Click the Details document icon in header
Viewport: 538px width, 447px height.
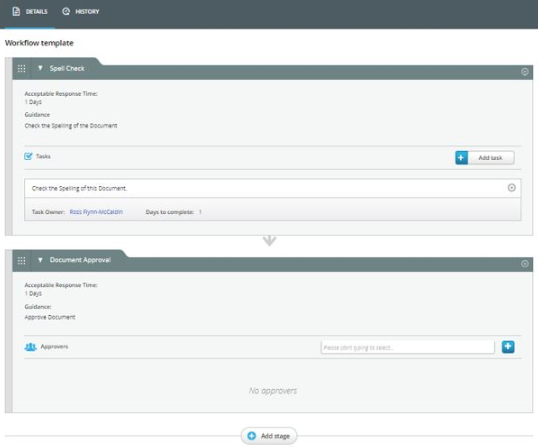[x=16, y=11]
